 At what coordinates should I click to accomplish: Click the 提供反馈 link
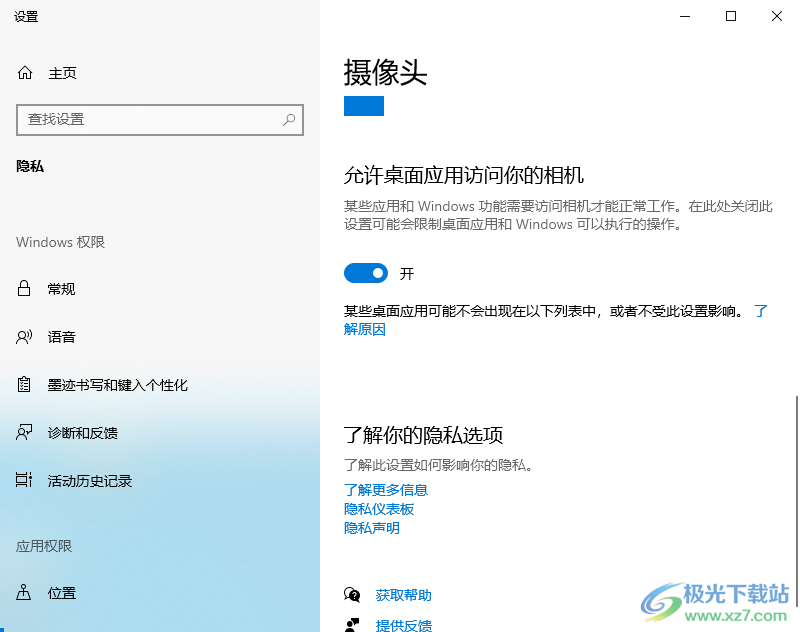point(404,625)
